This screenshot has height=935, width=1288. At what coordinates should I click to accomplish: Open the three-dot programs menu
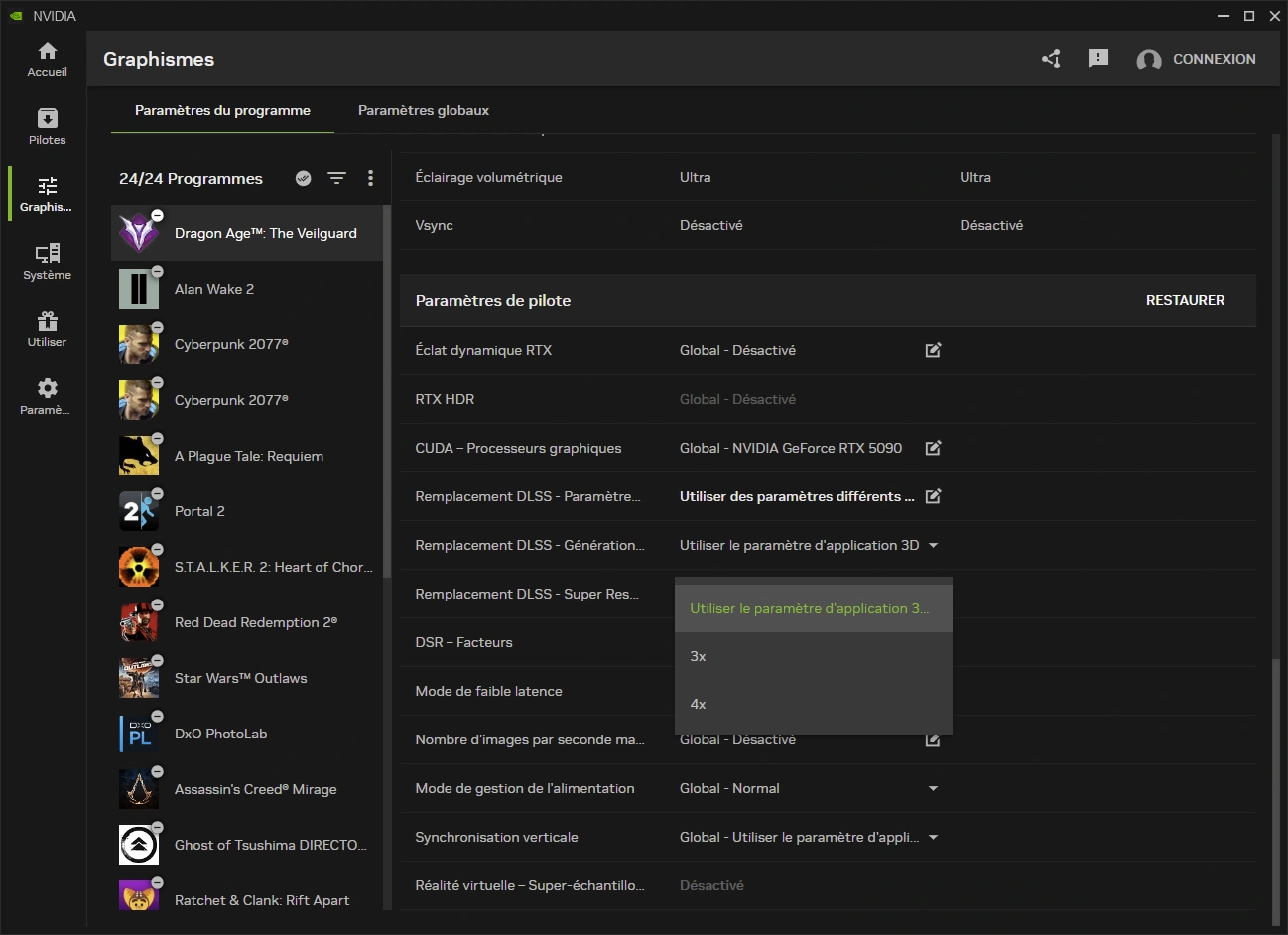tap(370, 178)
